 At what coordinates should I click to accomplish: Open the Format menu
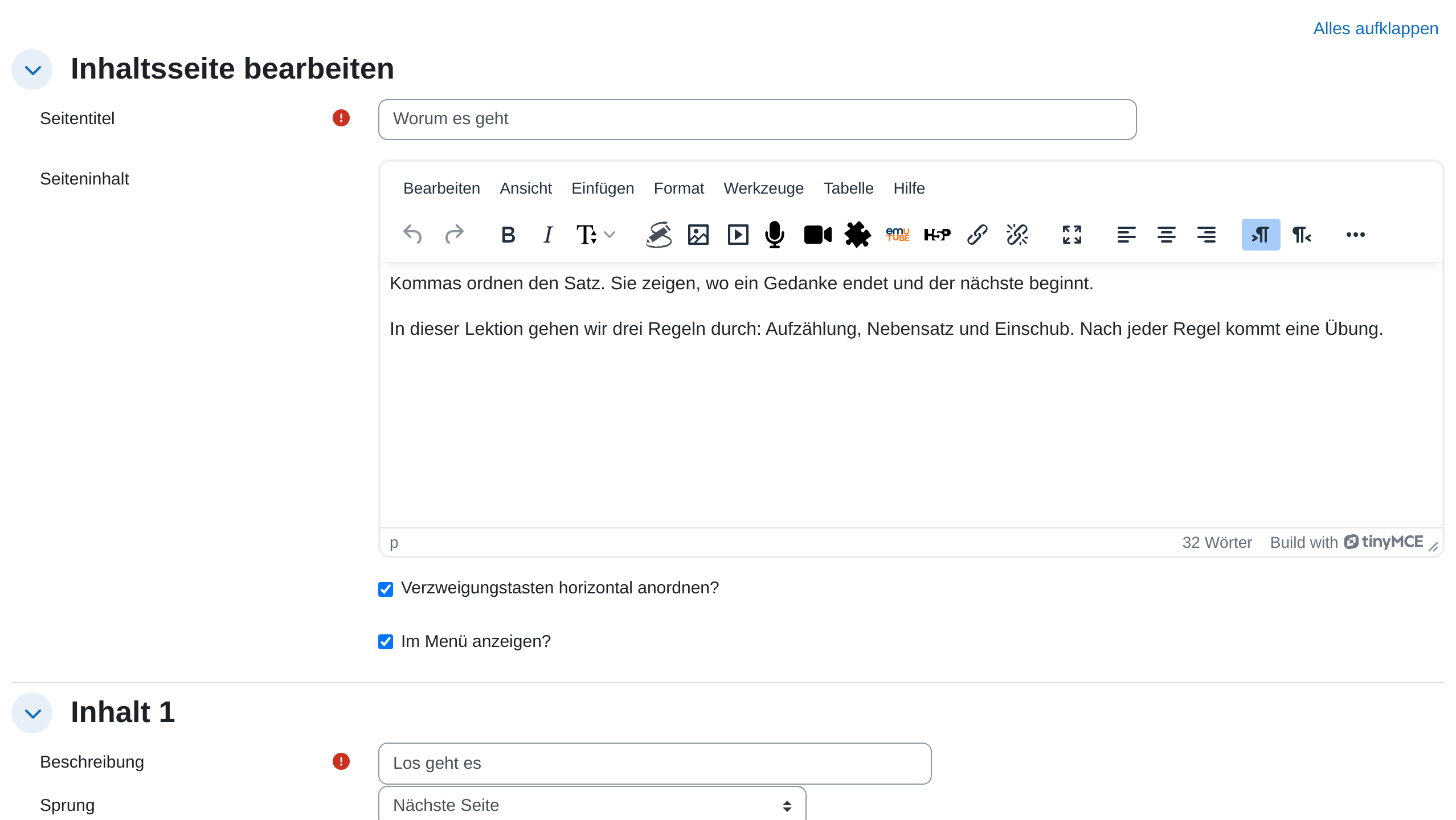679,188
